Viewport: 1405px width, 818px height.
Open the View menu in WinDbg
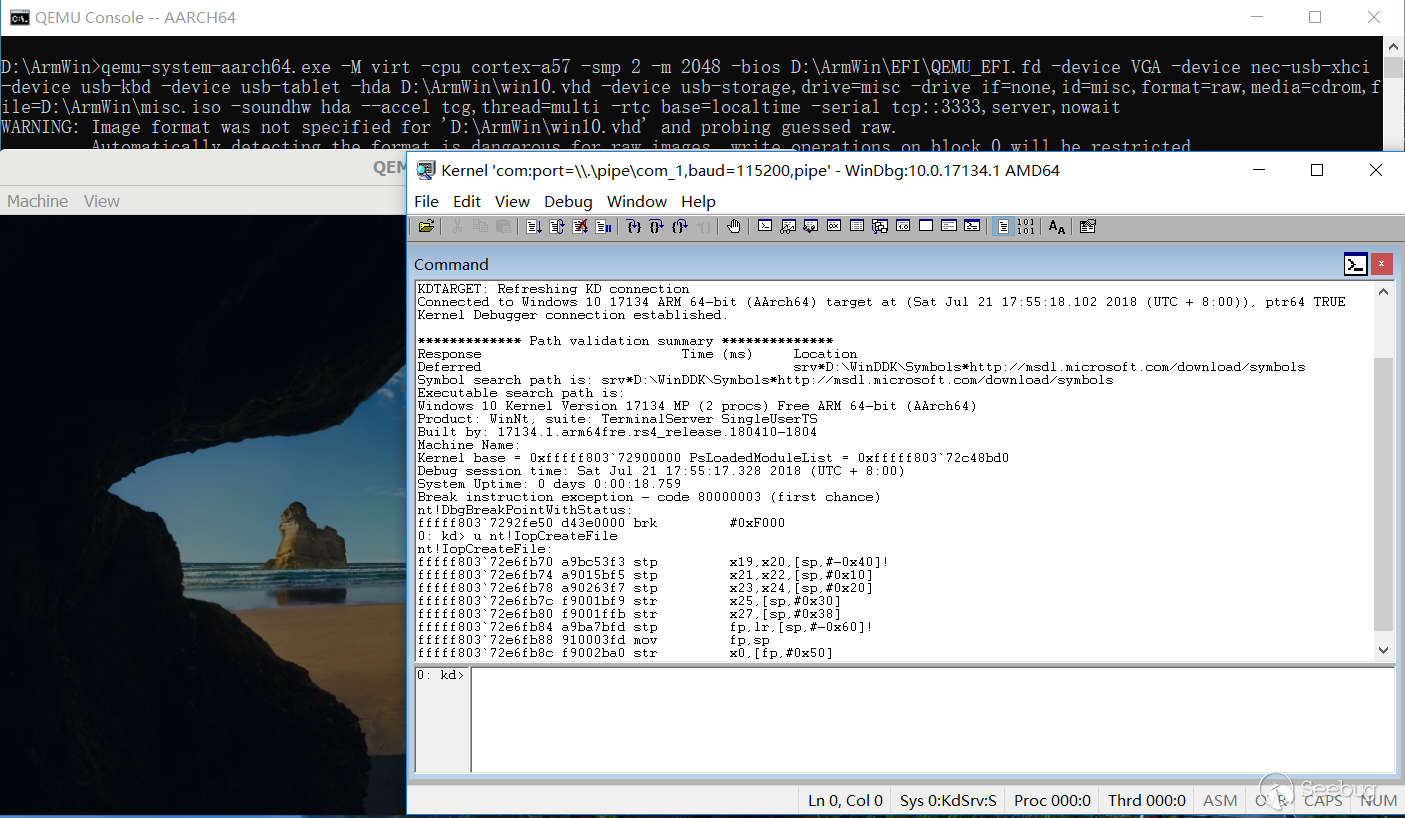[x=513, y=201]
